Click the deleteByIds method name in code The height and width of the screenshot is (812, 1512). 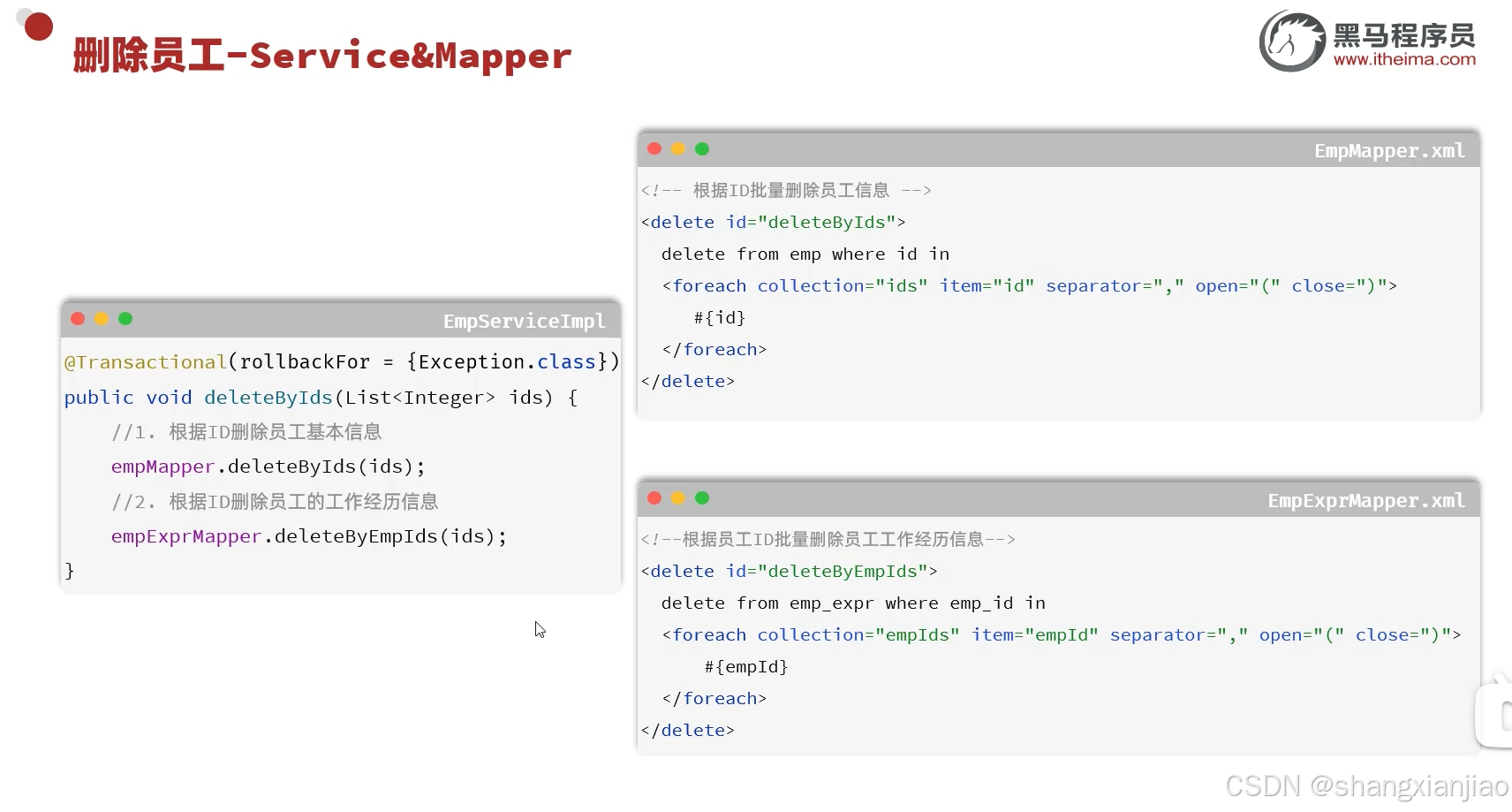pyautogui.click(x=268, y=398)
